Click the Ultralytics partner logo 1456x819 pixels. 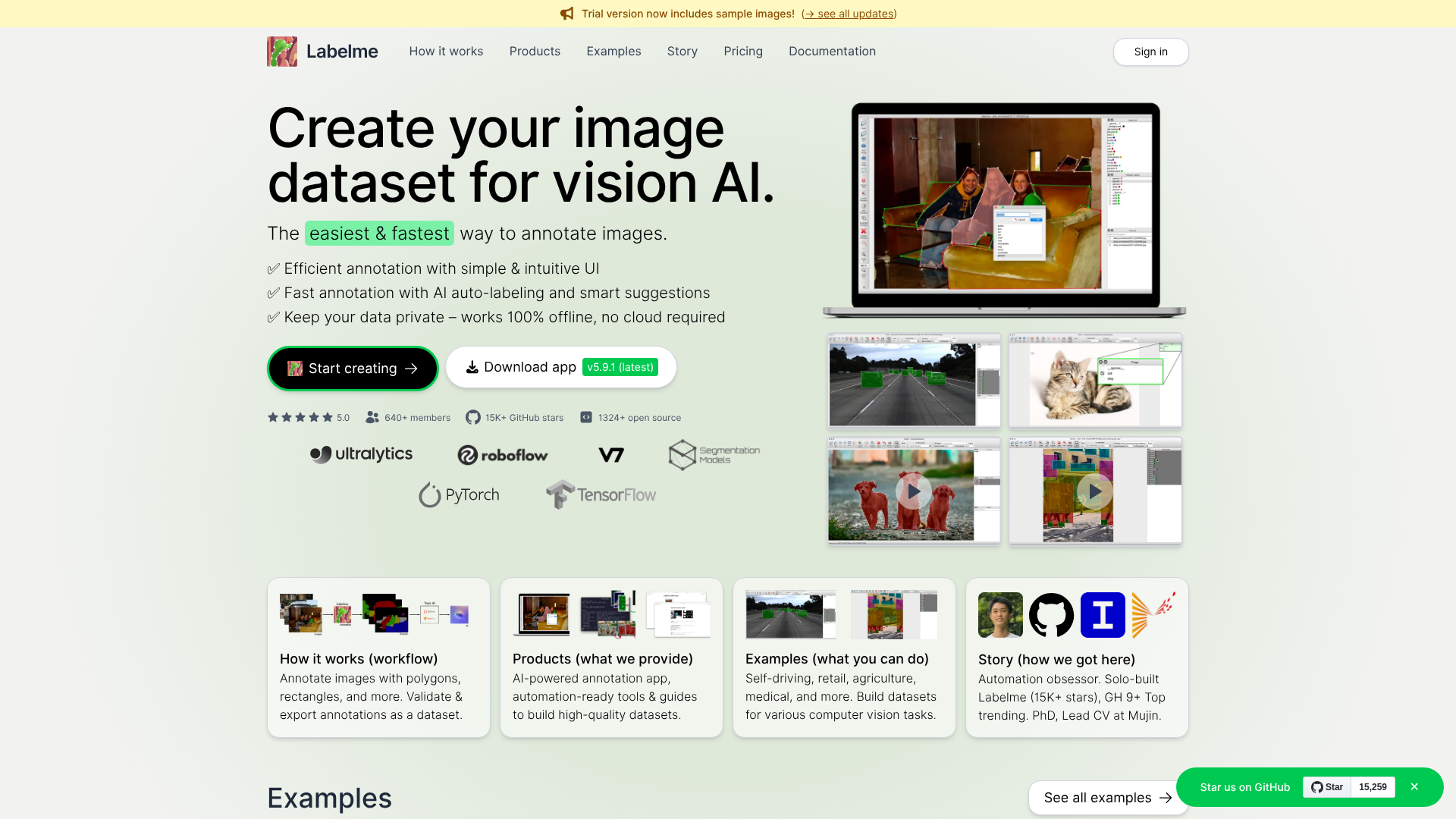coord(361,453)
